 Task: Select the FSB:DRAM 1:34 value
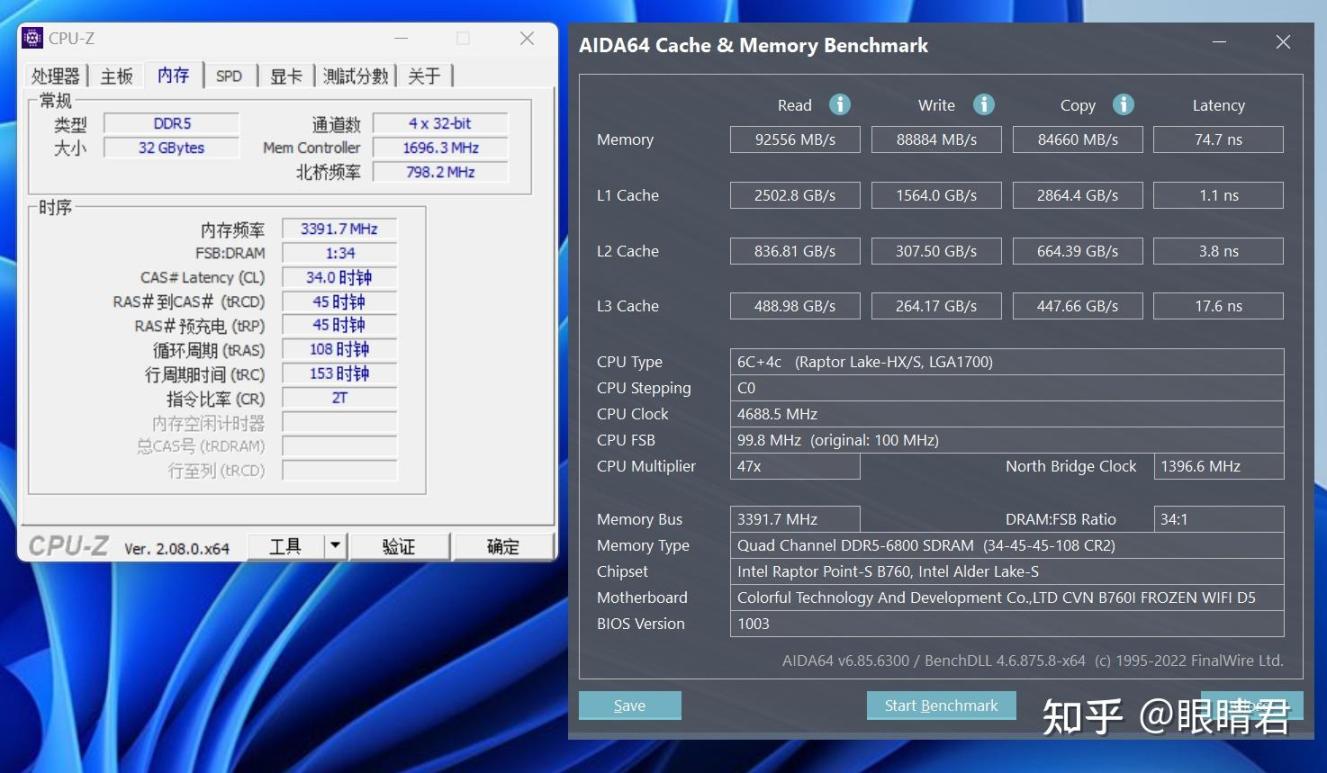(x=339, y=253)
